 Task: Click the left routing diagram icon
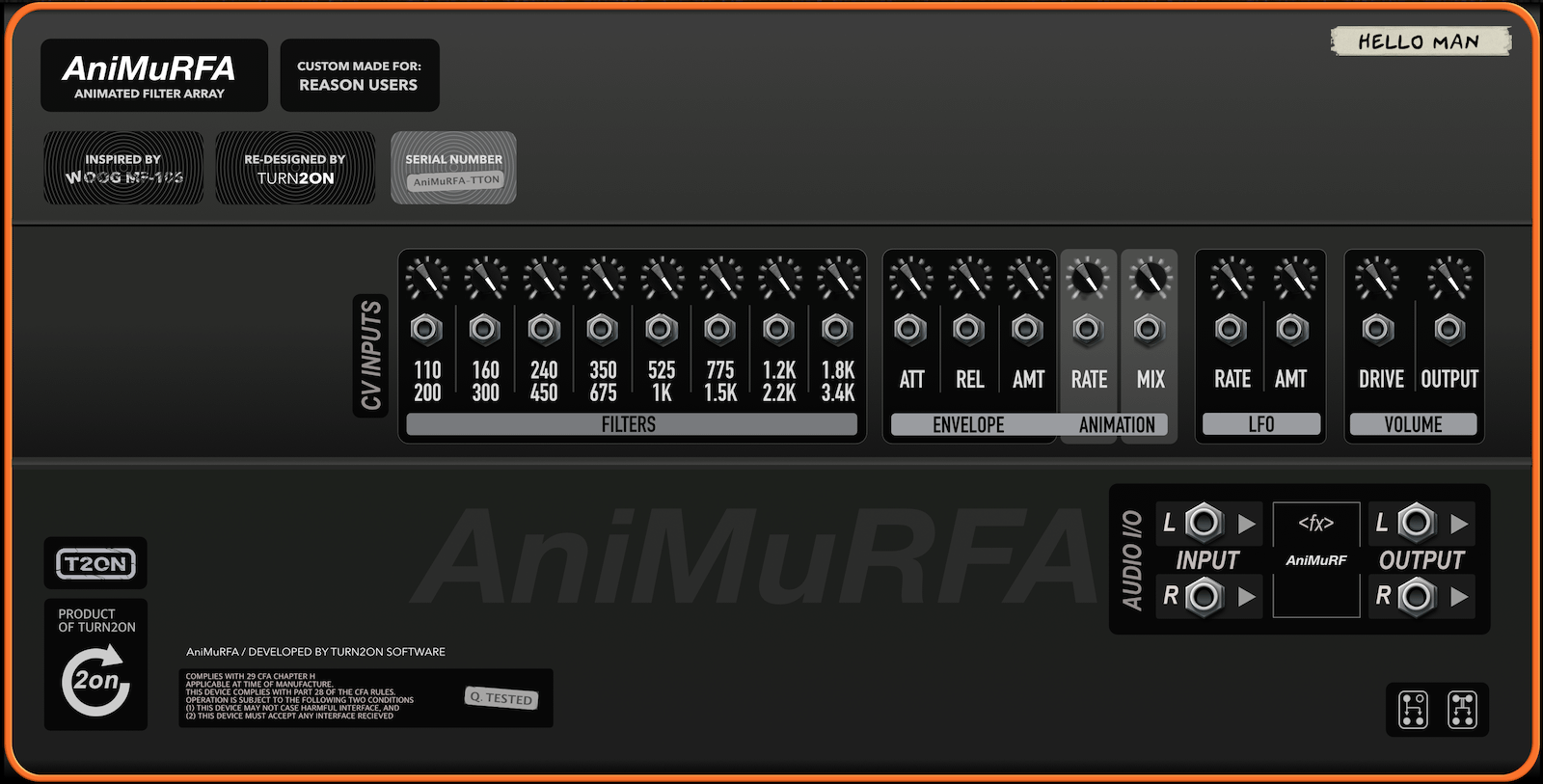click(x=1413, y=710)
